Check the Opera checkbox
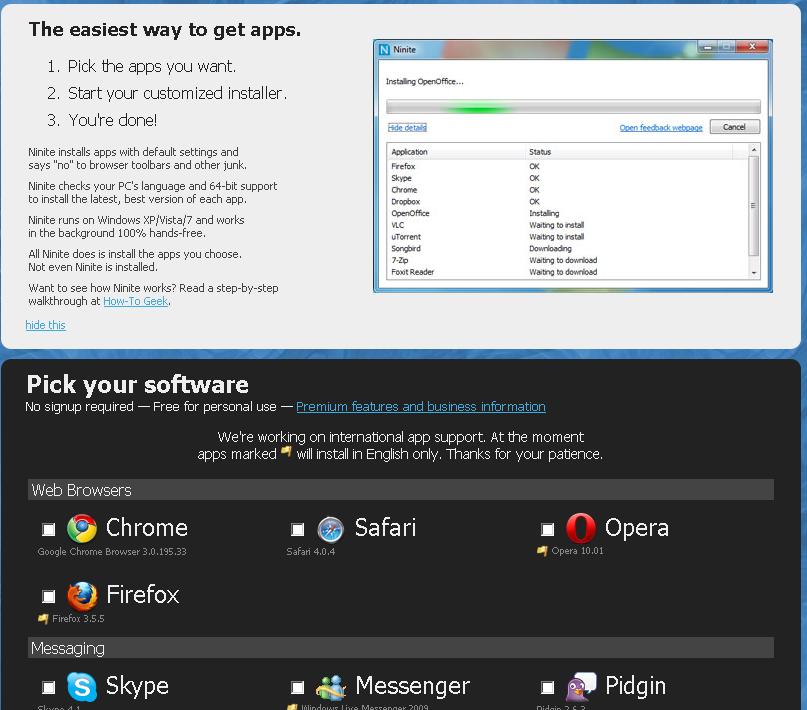The height and width of the screenshot is (710, 807). pyautogui.click(x=548, y=529)
